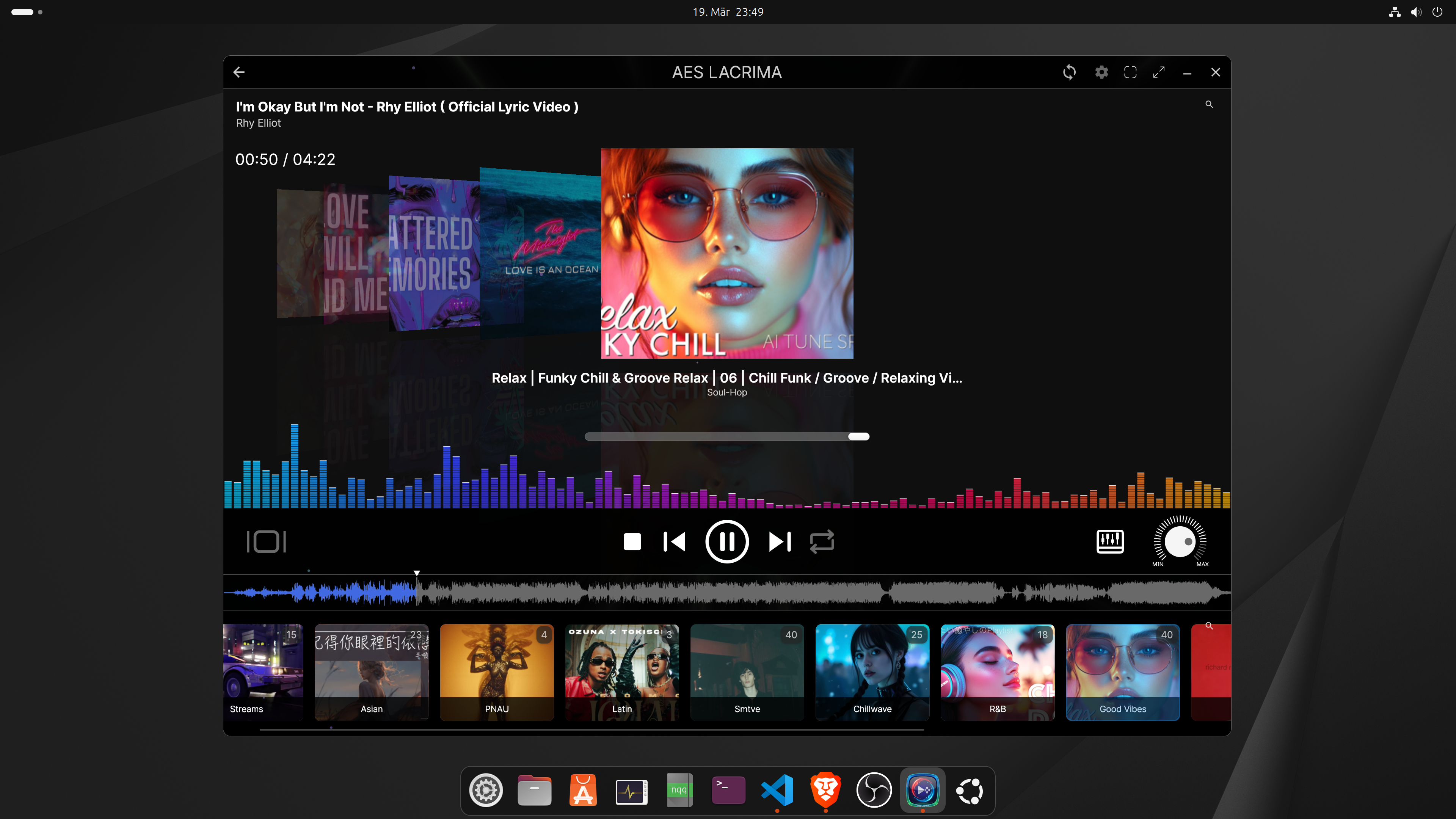Select the Shattered Memories album cover
Screen dimensions: 1456x819
tap(433, 253)
